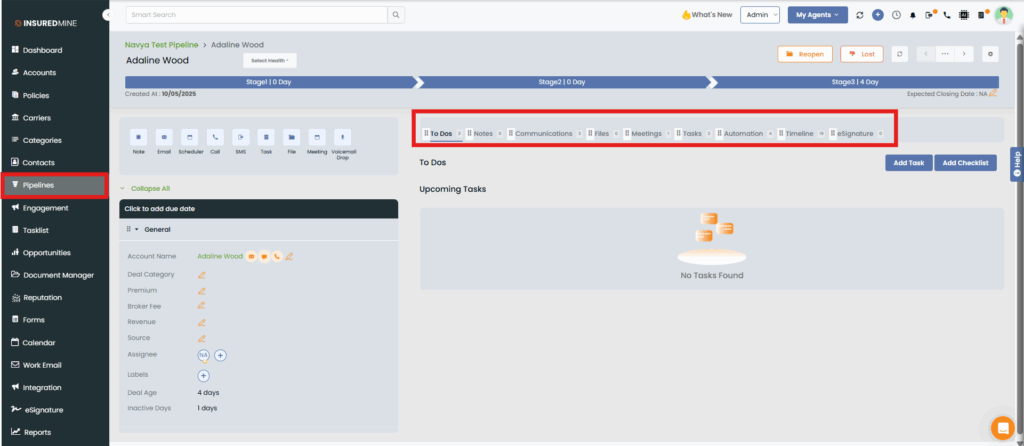Open the SMS quick action icon
Screen dimensions: 1024x446
[240, 136]
